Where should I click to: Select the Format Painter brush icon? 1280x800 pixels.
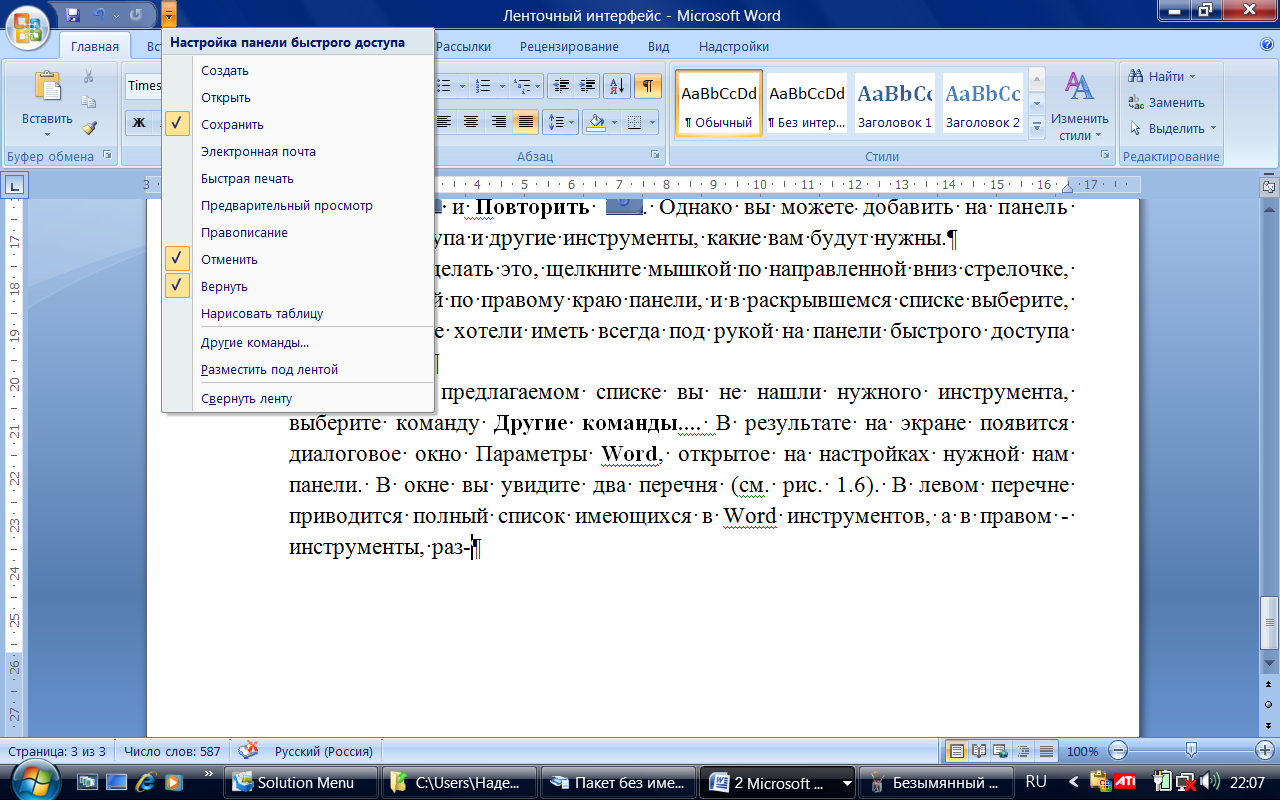[x=89, y=128]
